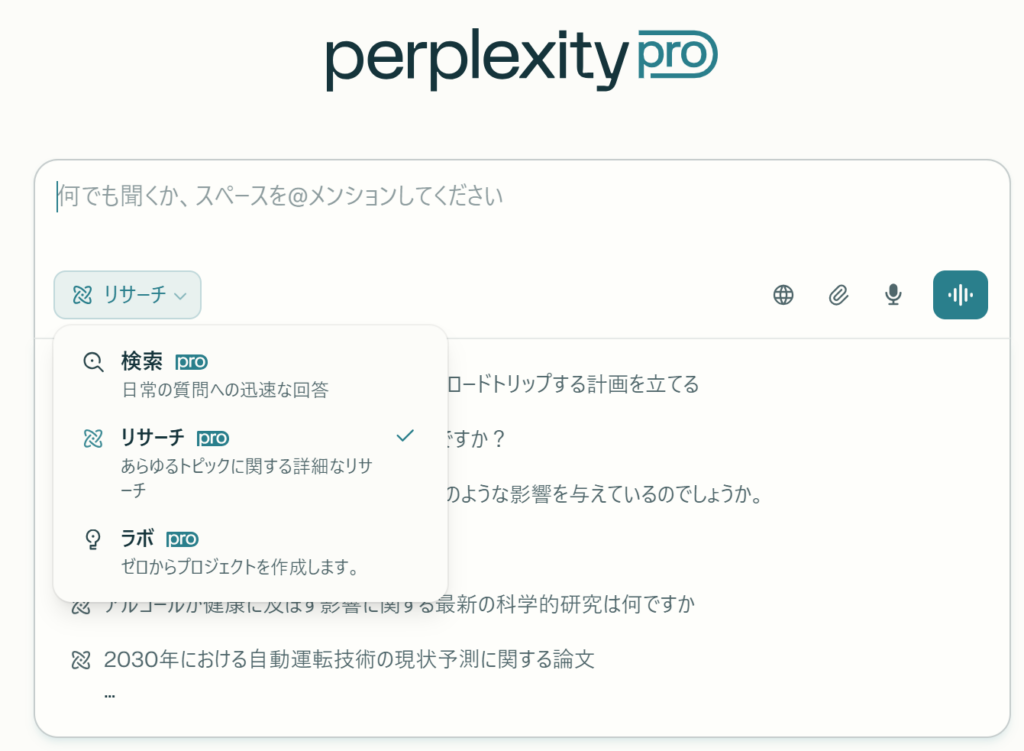Click the research icon beside リサーチ option

(93, 438)
